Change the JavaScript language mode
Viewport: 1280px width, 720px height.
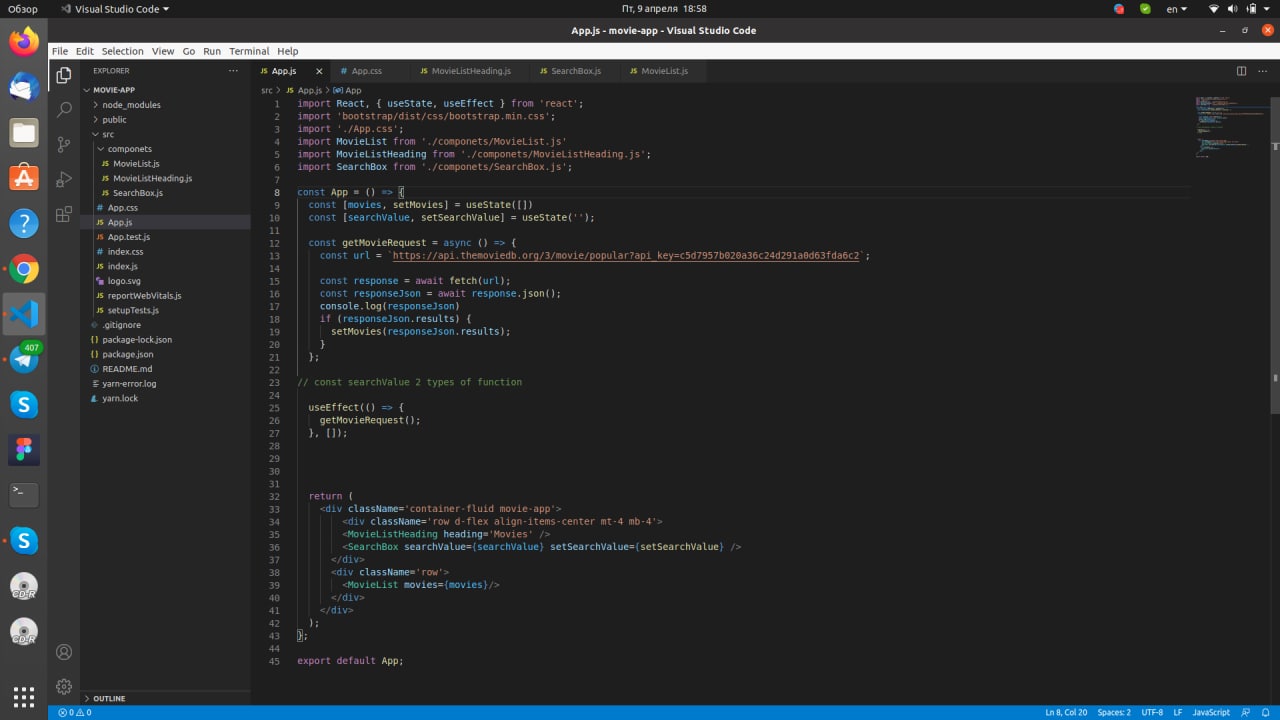(1211, 712)
